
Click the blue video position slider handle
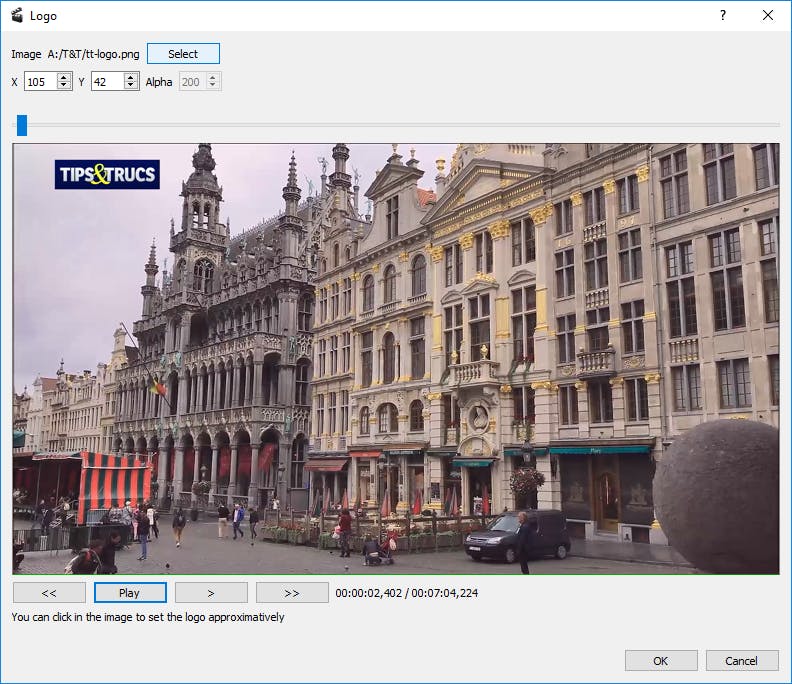click(21, 125)
